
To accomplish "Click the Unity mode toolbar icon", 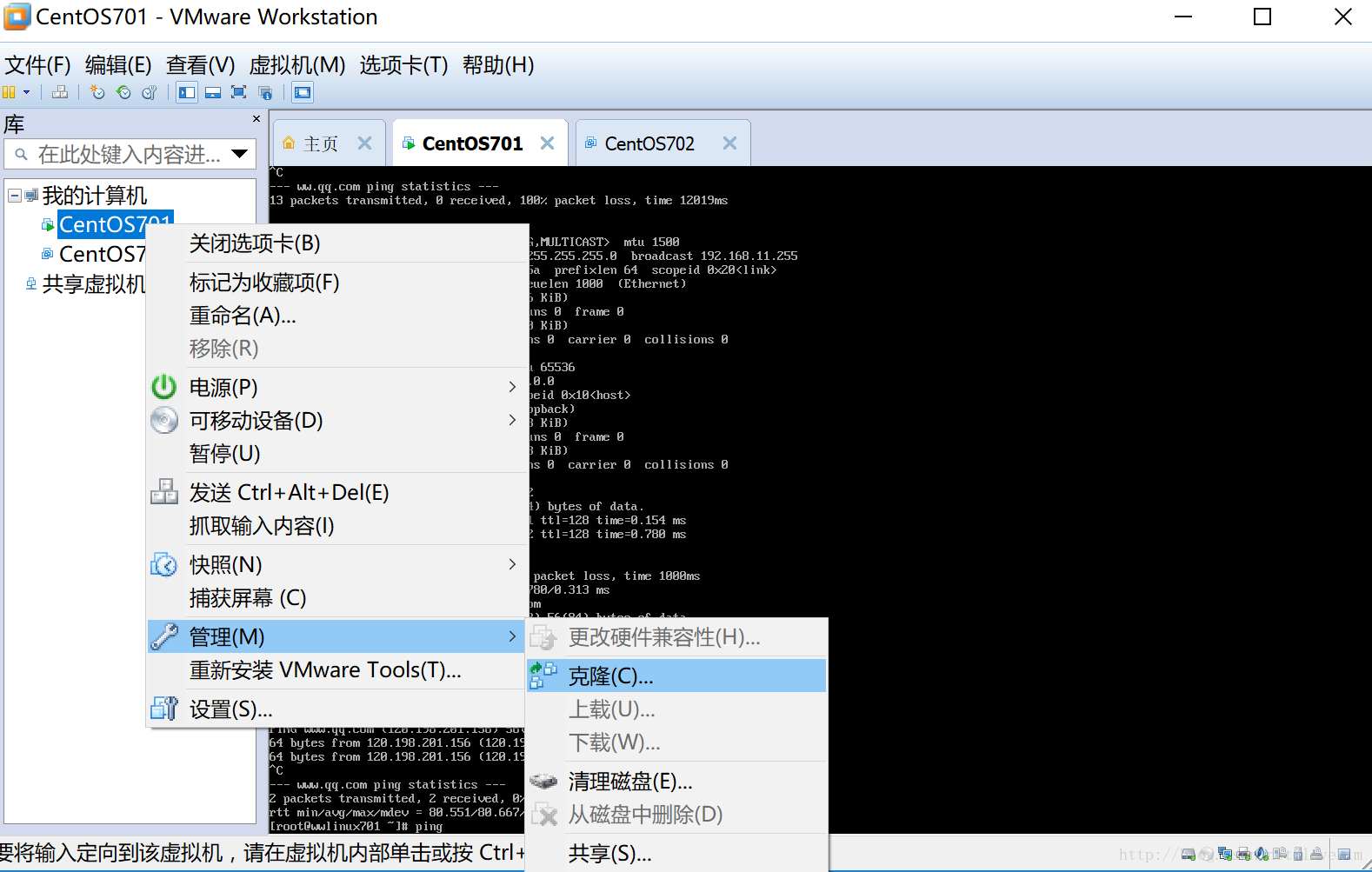I will [266, 92].
